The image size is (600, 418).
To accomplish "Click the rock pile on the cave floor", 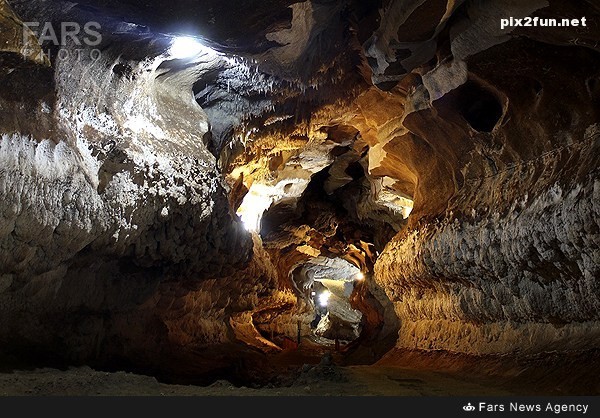I will coord(320,370).
